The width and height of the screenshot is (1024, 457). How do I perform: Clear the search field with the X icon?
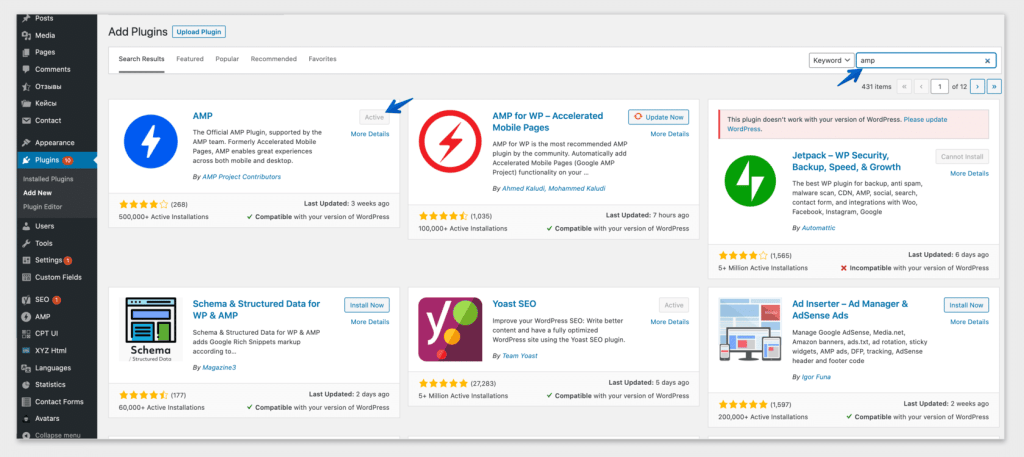point(988,60)
